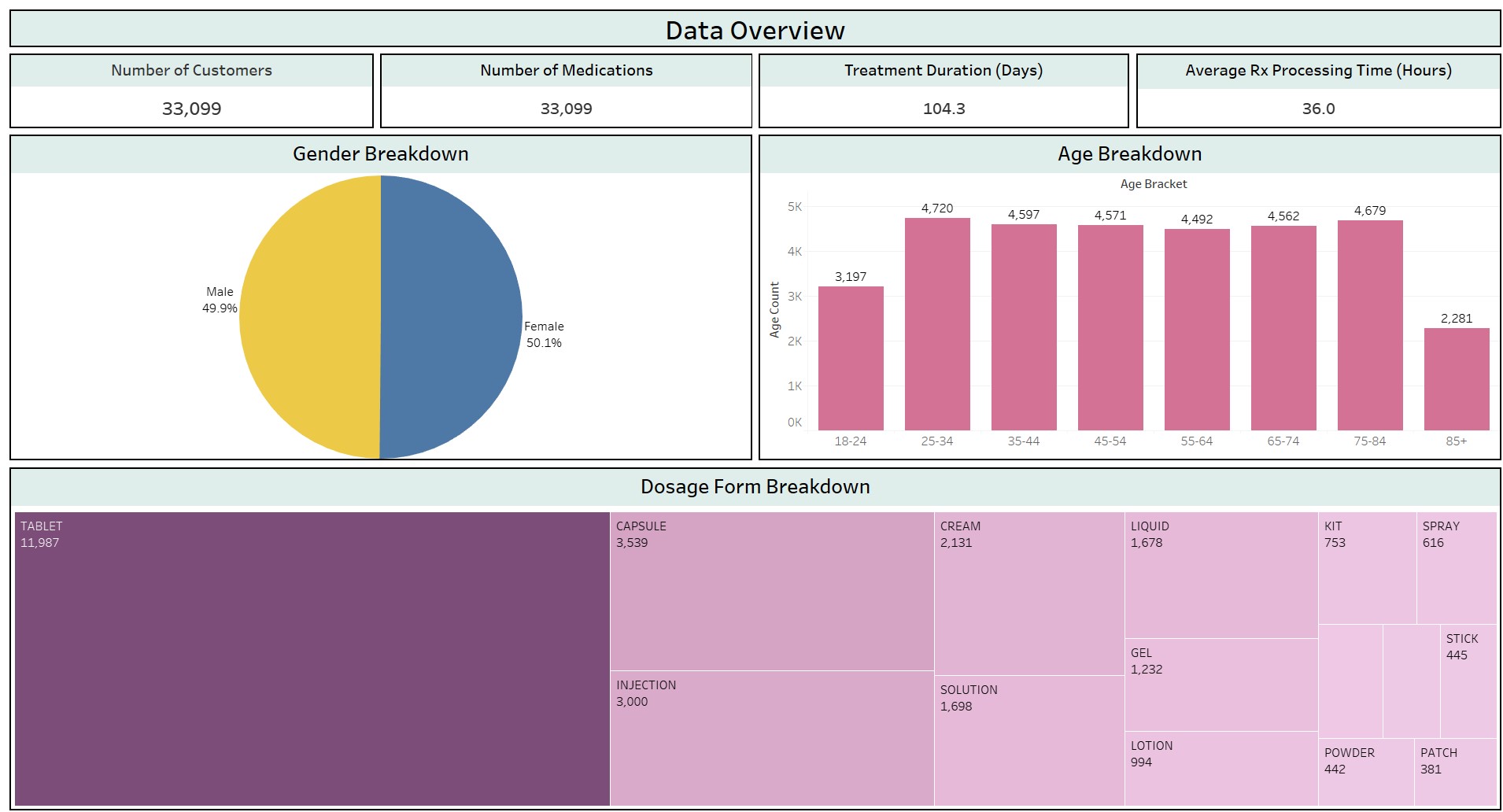
Task: Select the SOLUTION treemap tile
Action: [1029, 740]
